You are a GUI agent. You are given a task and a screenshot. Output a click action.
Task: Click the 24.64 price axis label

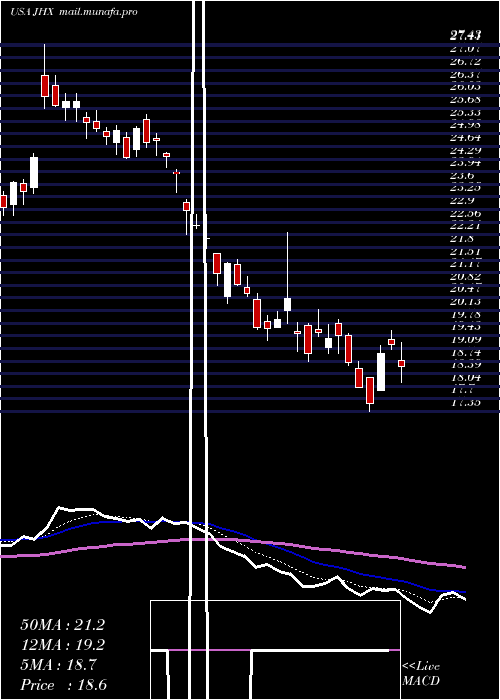tap(465, 137)
